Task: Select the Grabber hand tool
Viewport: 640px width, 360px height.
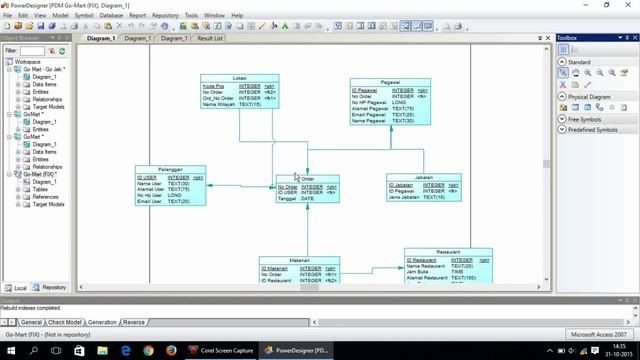Action: 576,73
